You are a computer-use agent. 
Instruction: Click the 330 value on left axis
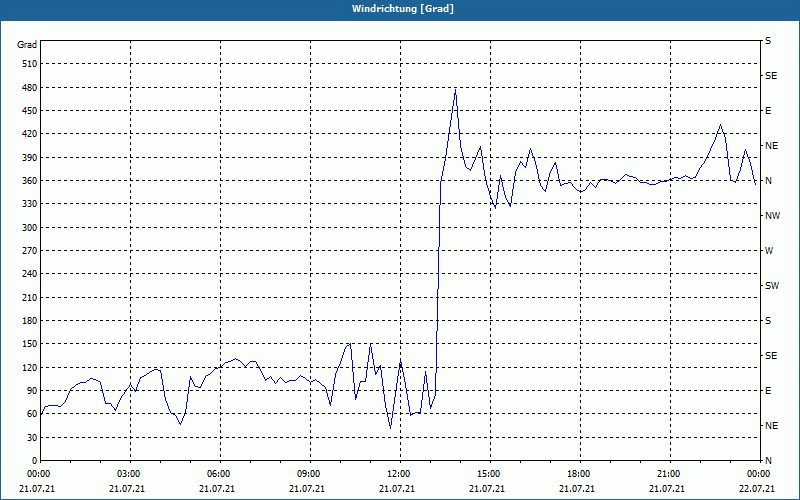[x=30, y=204]
